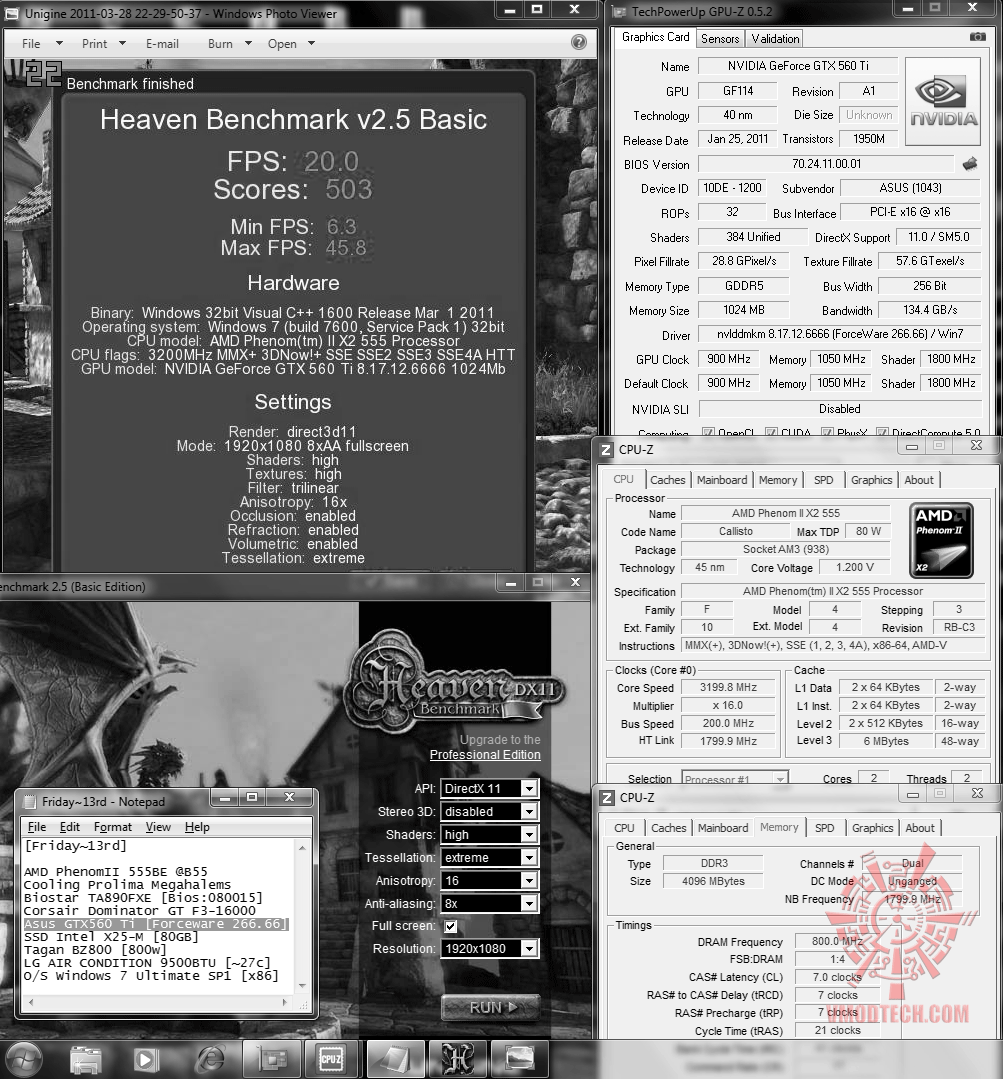Open Mainboard tab in upper CPU-Z

coord(722,480)
